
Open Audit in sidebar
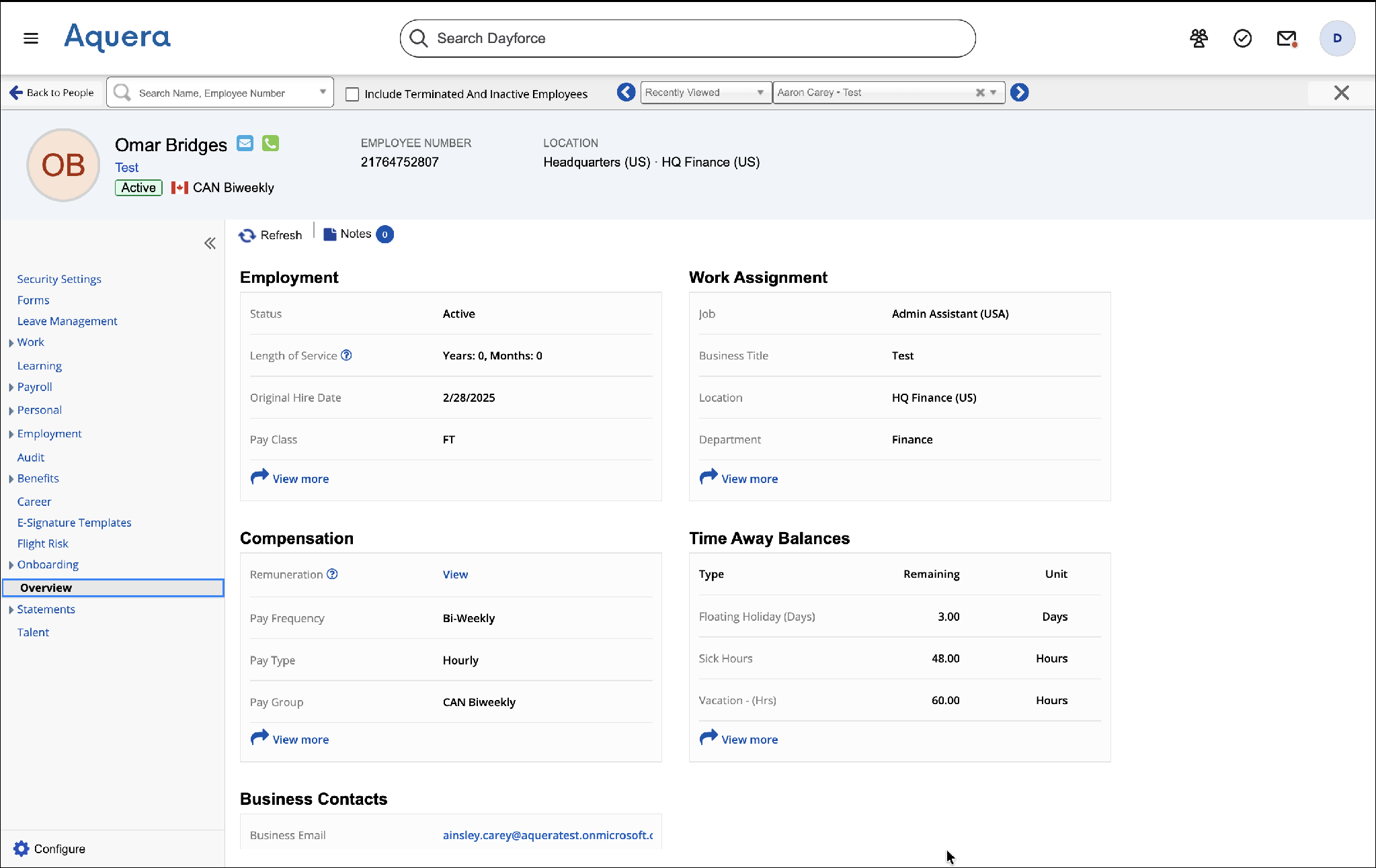[x=31, y=458]
